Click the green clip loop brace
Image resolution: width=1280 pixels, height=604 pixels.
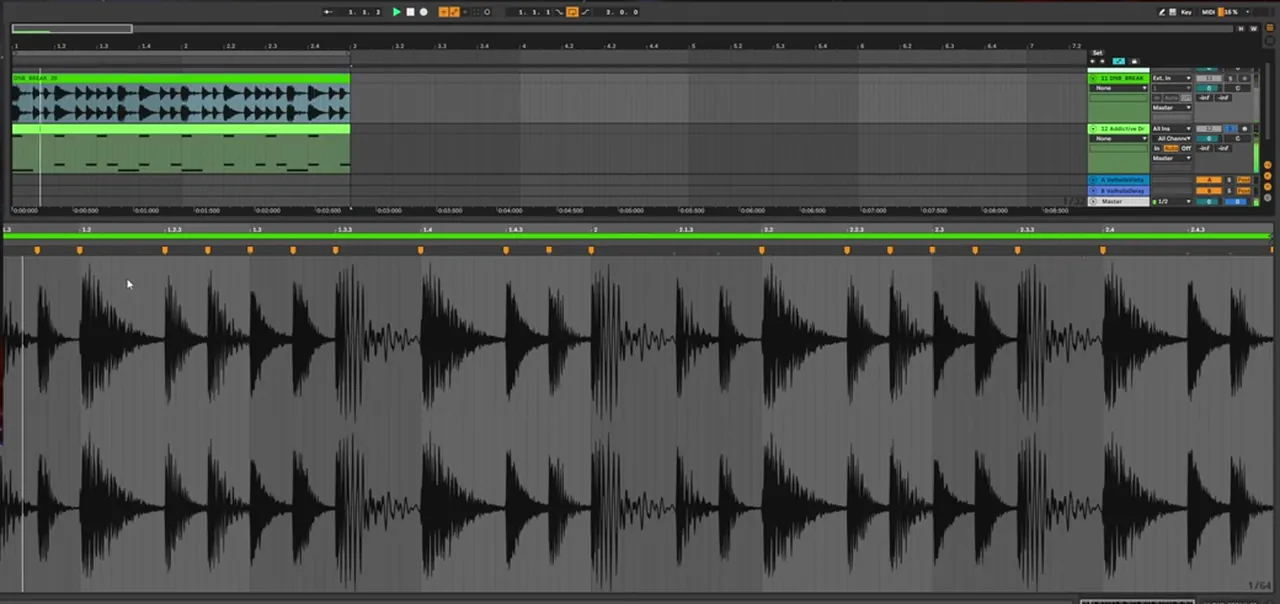pos(638,236)
